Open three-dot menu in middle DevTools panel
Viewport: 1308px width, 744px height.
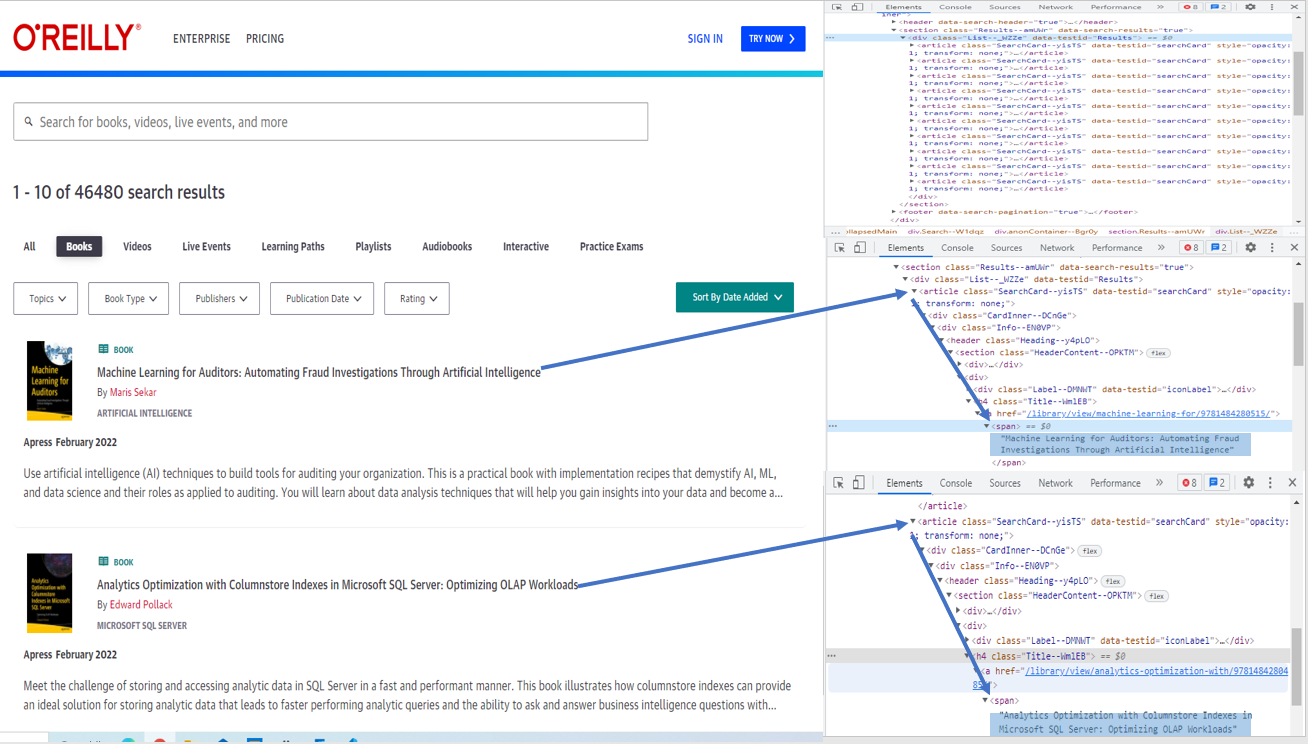1272,247
